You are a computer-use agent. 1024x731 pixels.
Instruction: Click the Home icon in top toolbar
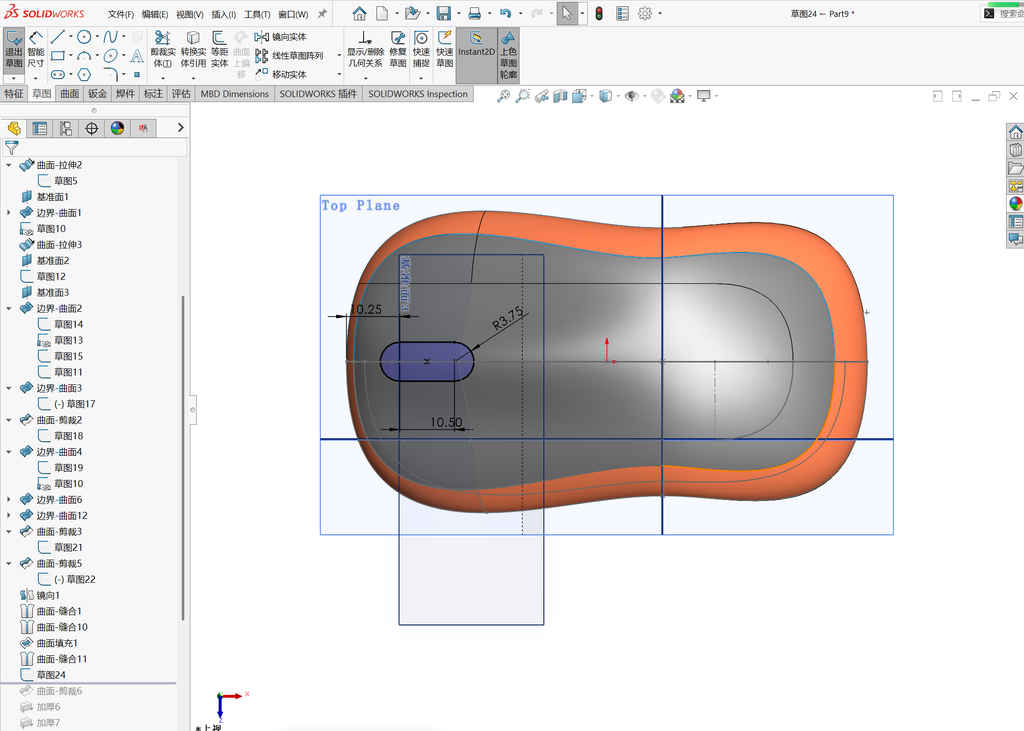359,13
